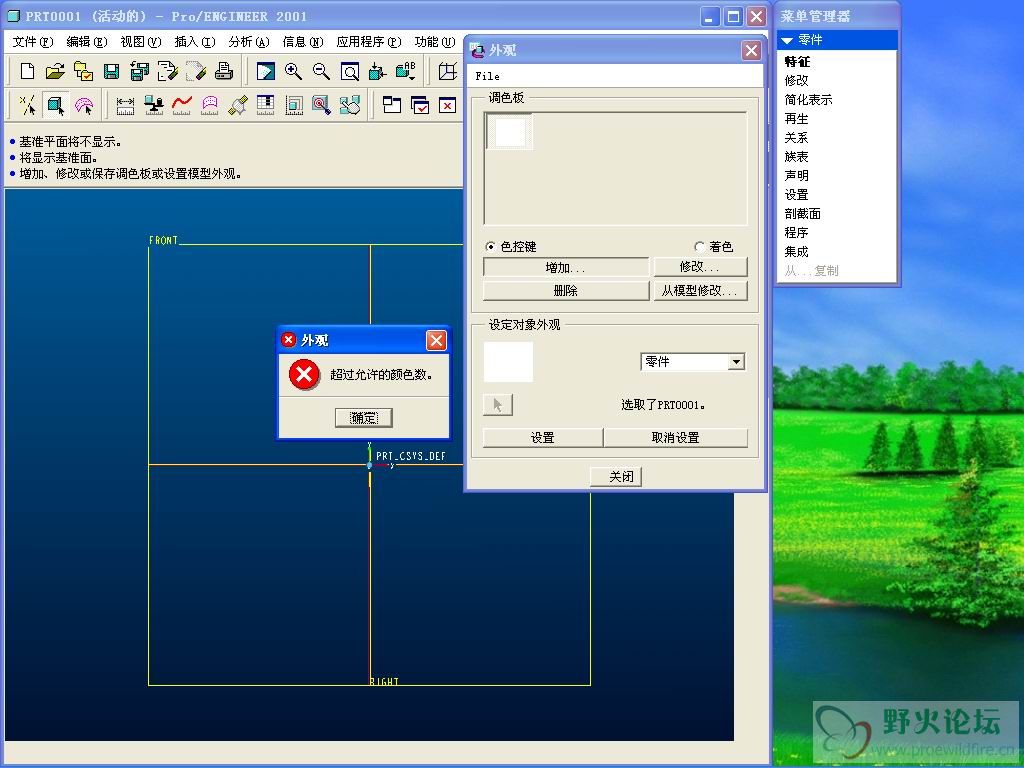Open the File menu in 外观 dialog
The image size is (1024, 768).
pyautogui.click(x=487, y=76)
